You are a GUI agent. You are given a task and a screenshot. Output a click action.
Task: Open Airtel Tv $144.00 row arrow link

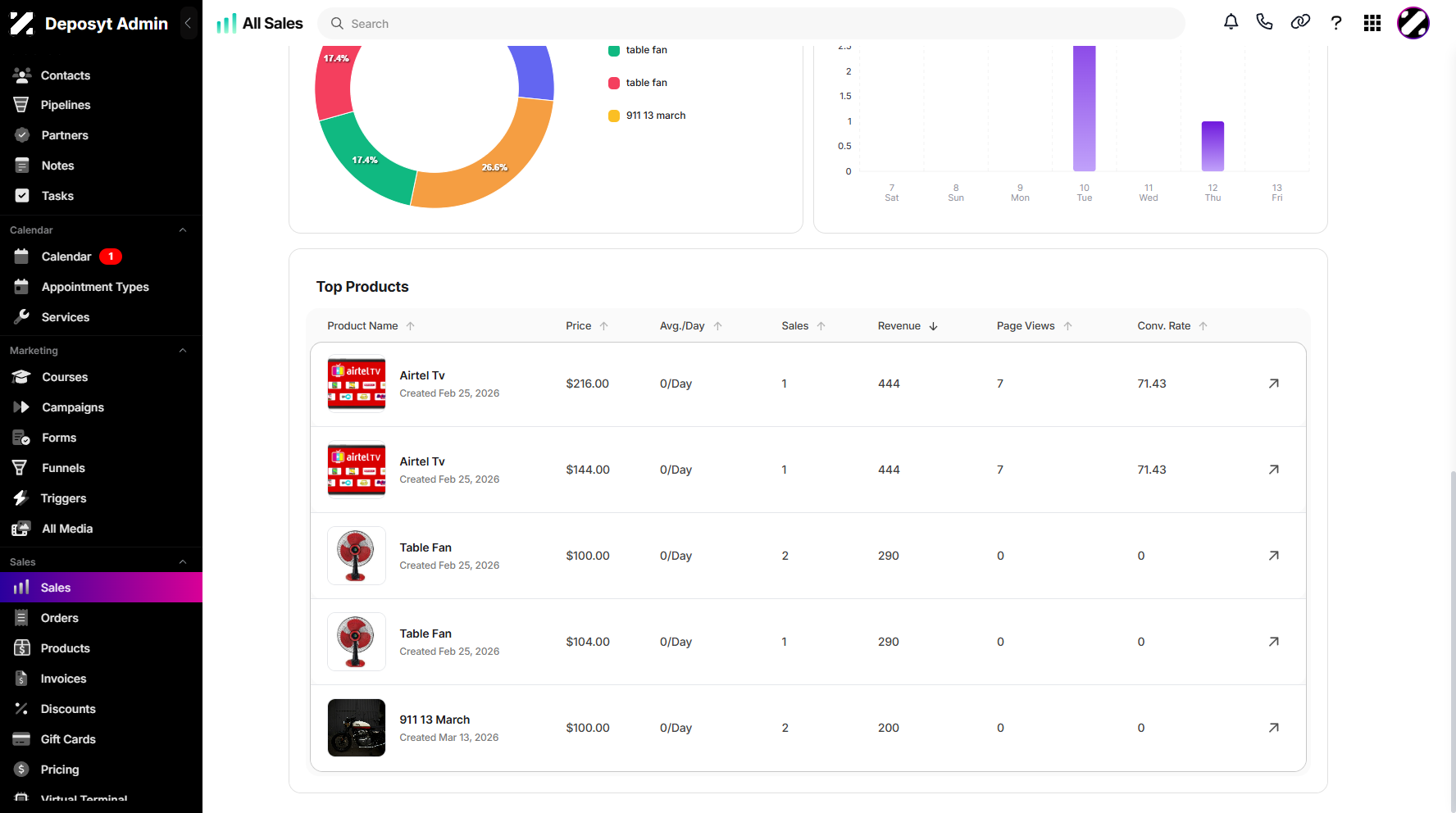point(1274,470)
